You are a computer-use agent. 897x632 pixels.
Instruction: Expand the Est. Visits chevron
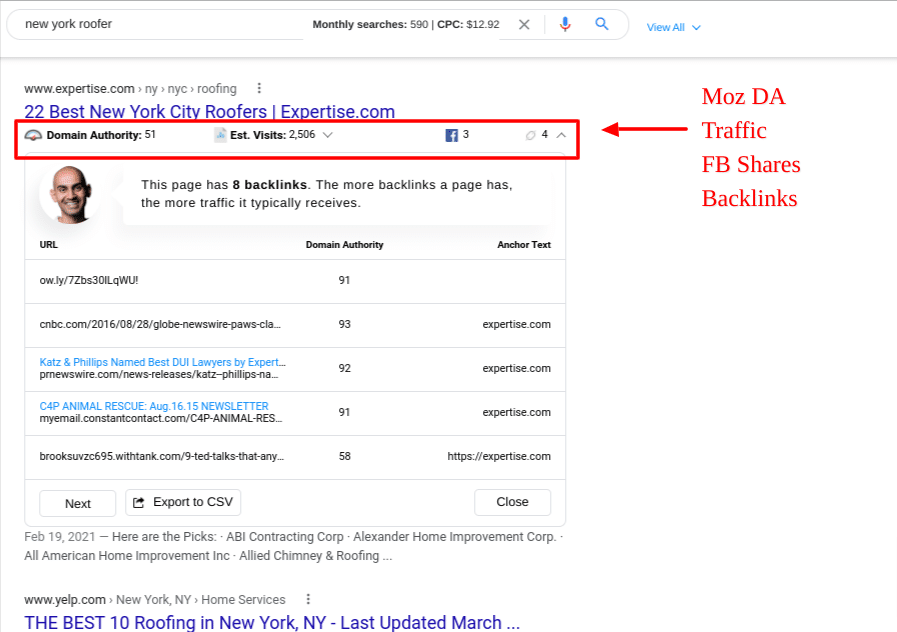point(328,135)
